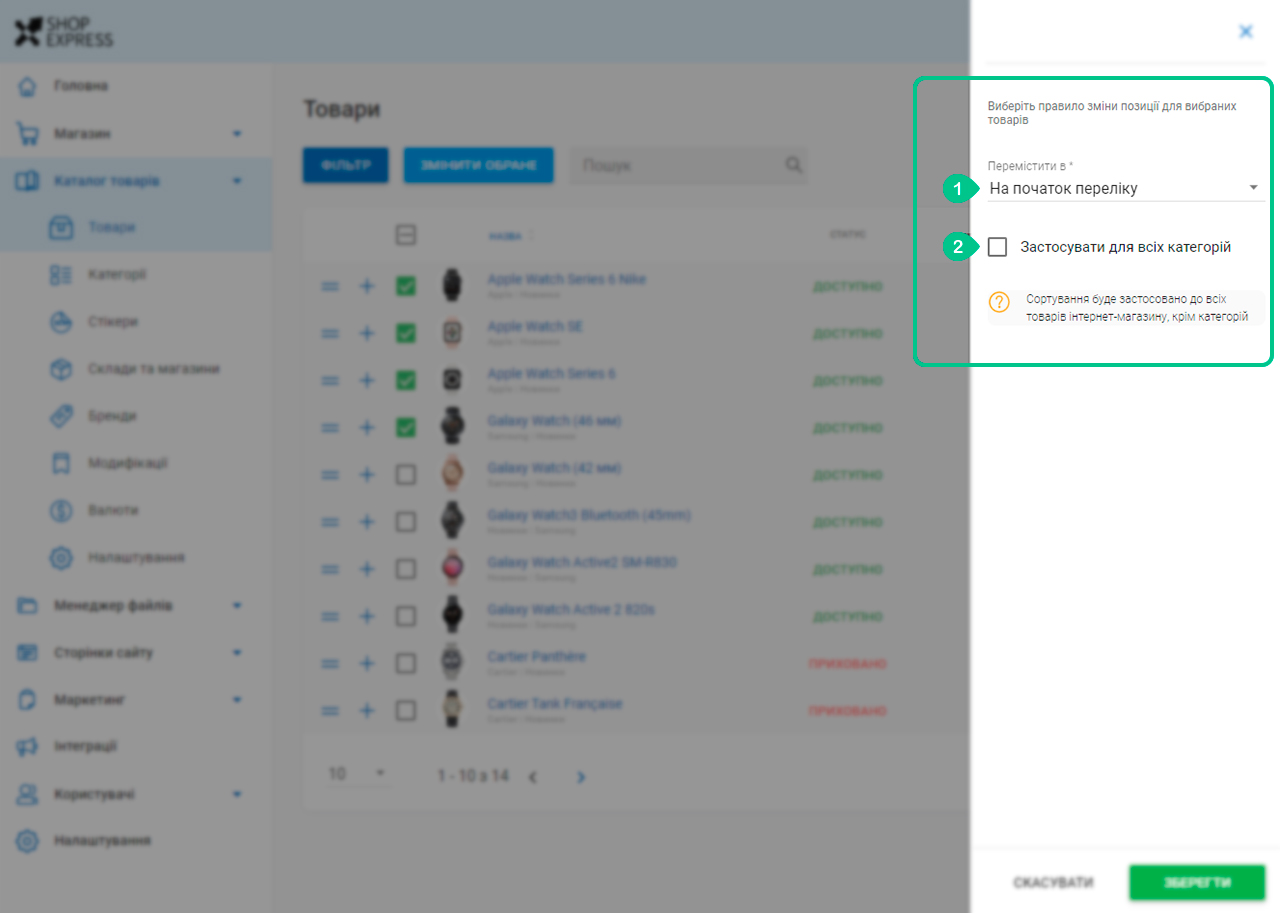Click the Apple Watch Series 6 thumbnail
Screen dimensions: 1280x913
tap(453, 380)
